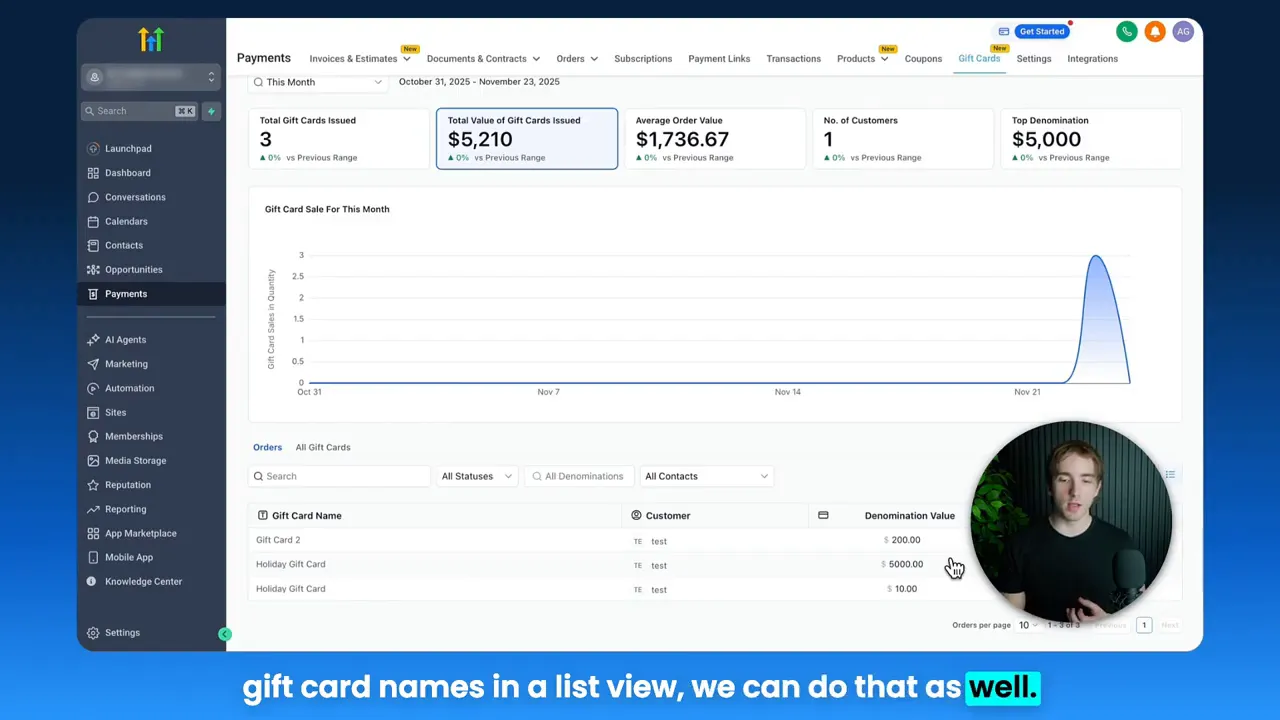Expand the Products menu
Image resolution: width=1280 pixels, height=720 pixels.
(x=863, y=59)
